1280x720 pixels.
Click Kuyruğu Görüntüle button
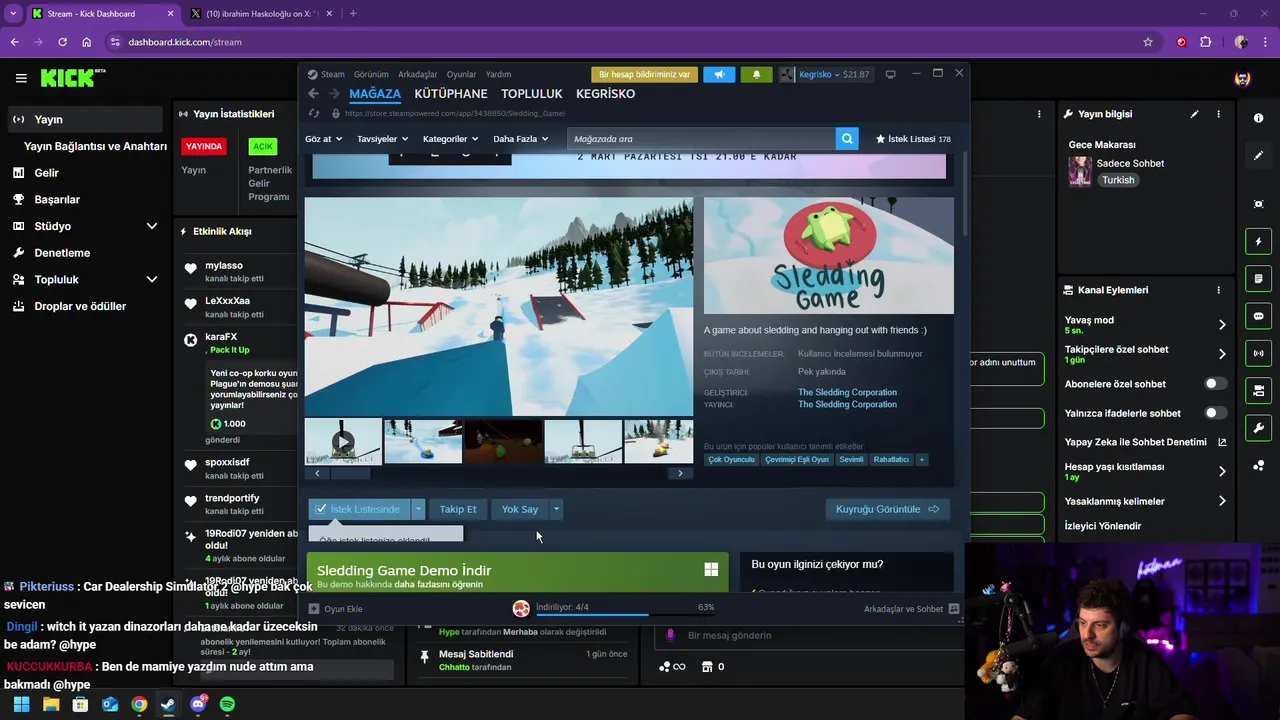point(888,509)
